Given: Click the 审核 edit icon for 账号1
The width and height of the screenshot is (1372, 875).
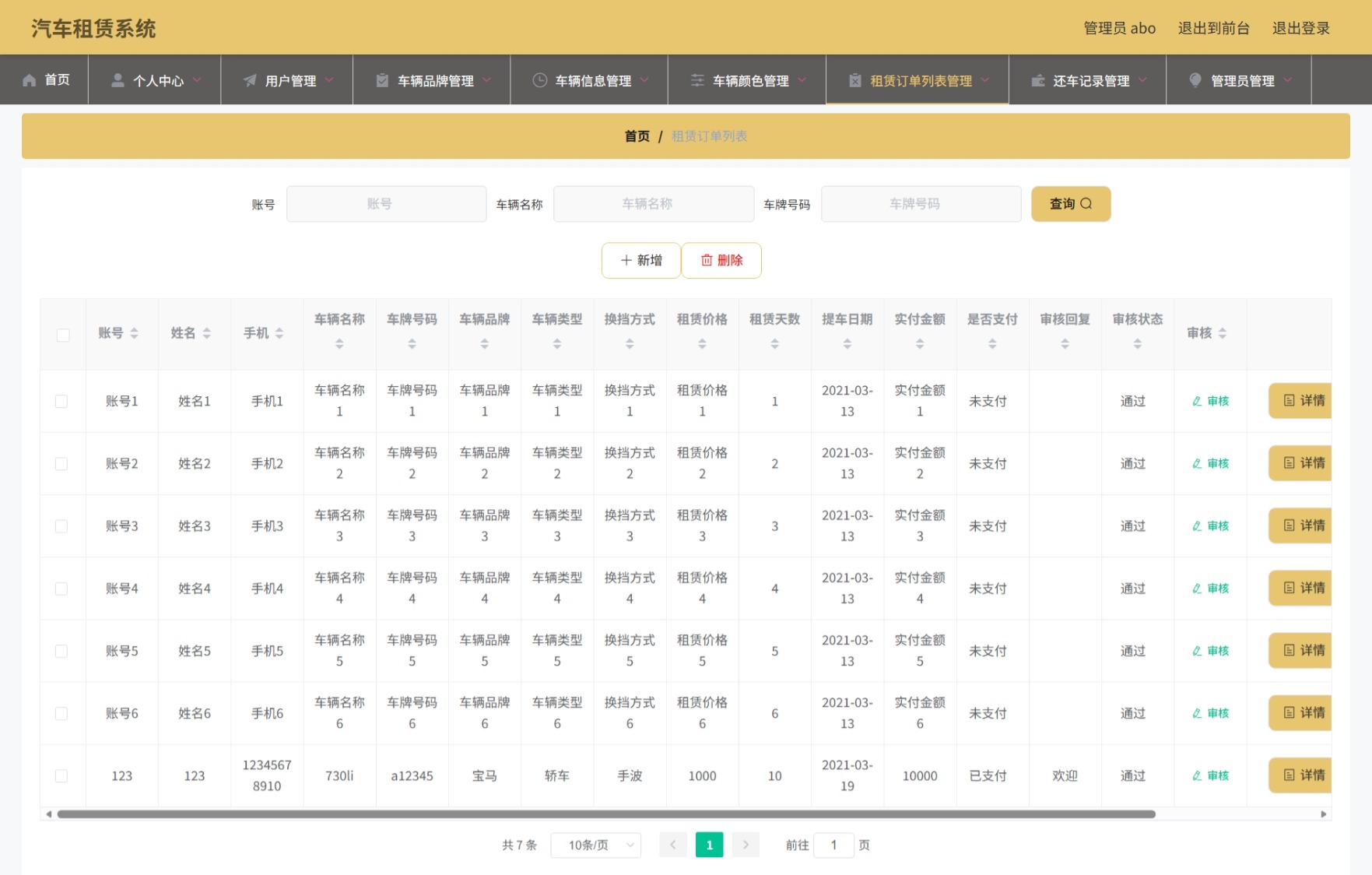Looking at the screenshot, I should point(1197,401).
